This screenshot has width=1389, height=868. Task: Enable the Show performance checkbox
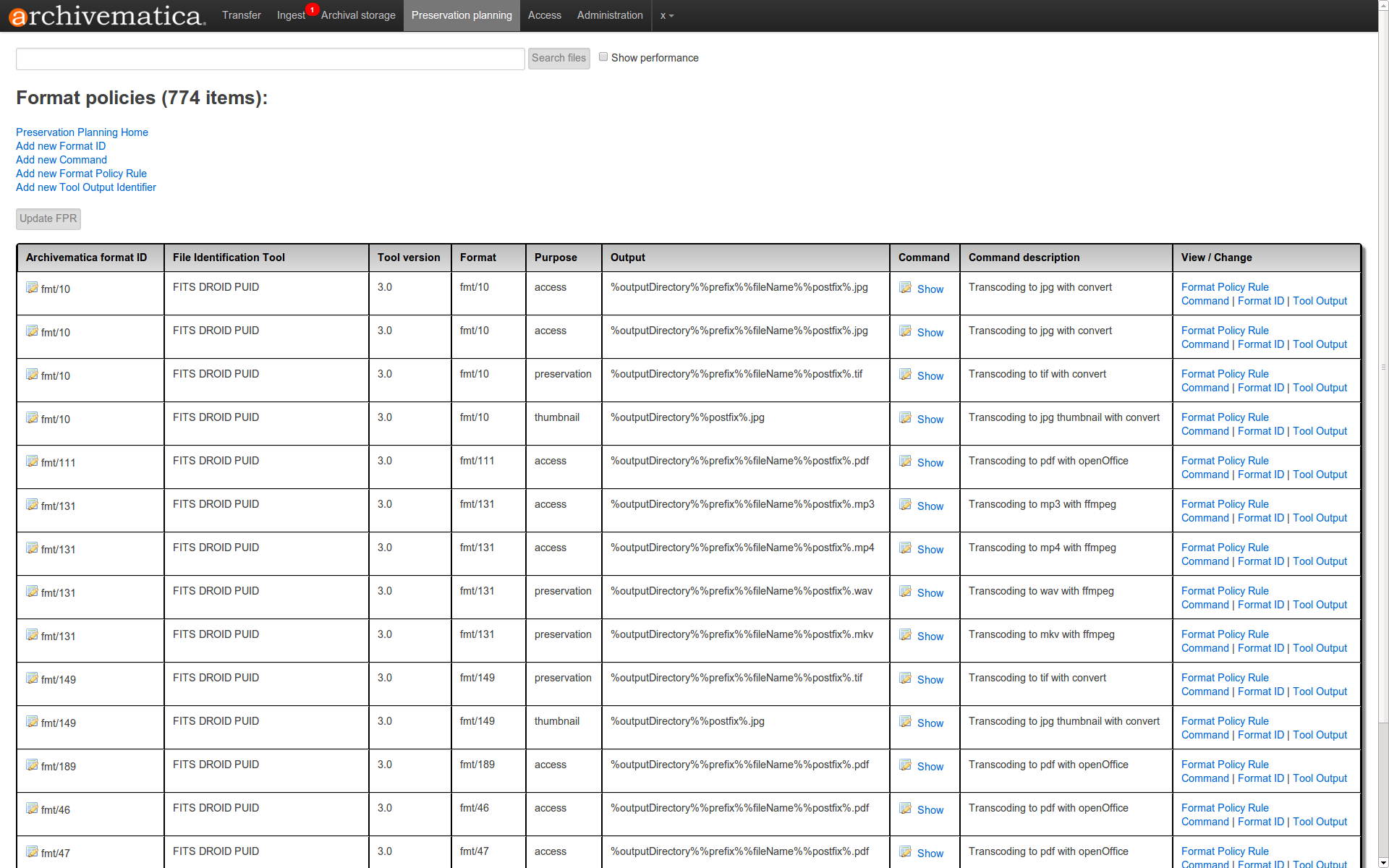coord(603,57)
